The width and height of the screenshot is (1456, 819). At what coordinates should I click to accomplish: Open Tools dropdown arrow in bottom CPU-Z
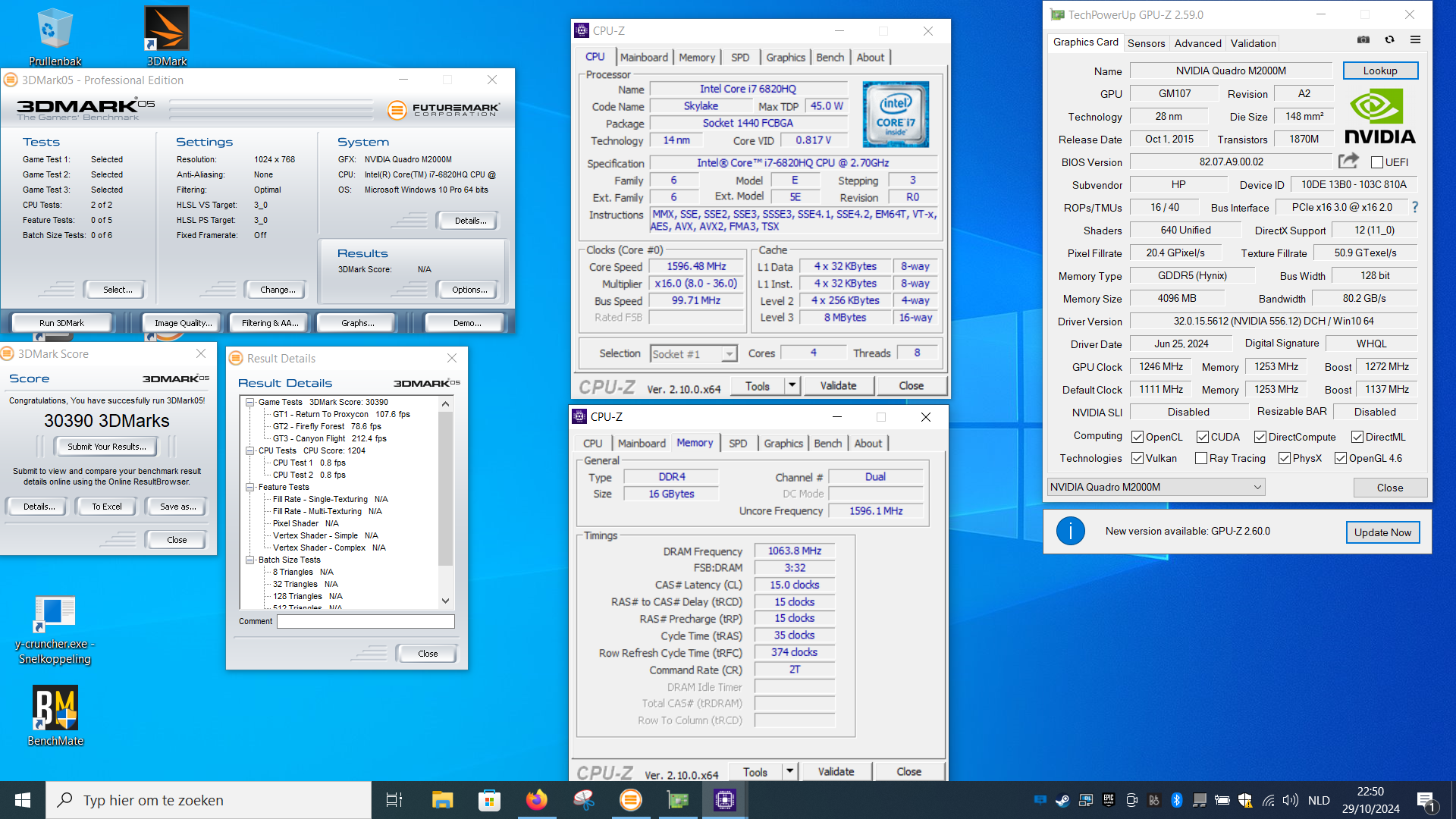(x=790, y=771)
